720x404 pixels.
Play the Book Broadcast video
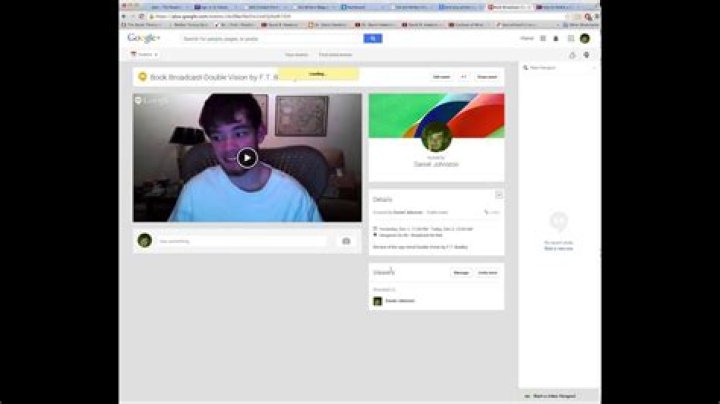(x=247, y=157)
